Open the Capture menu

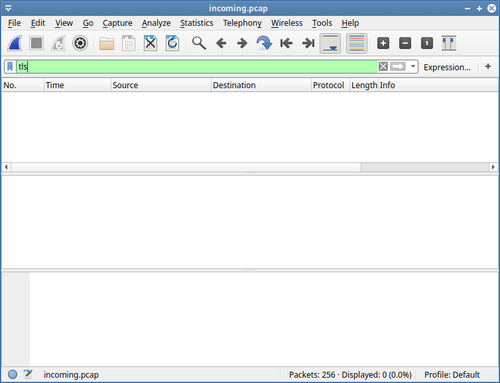click(x=117, y=23)
